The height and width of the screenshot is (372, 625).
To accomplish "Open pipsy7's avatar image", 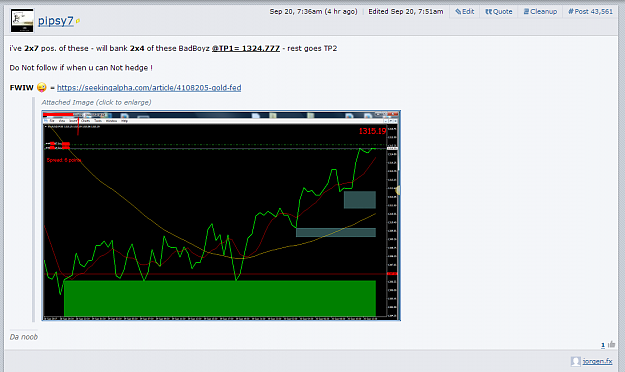I will (x=22, y=21).
